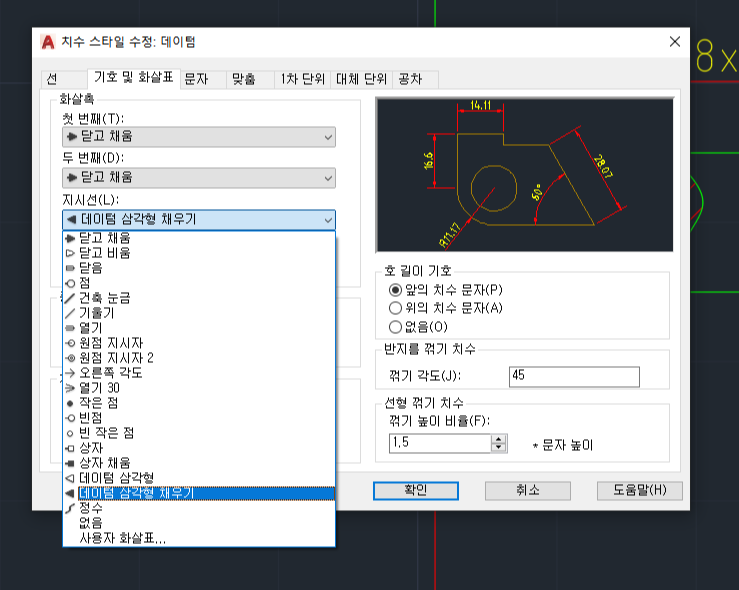The image size is (739, 590).
Task: Select 없음(O) arc length radio button
Action: (x=395, y=327)
